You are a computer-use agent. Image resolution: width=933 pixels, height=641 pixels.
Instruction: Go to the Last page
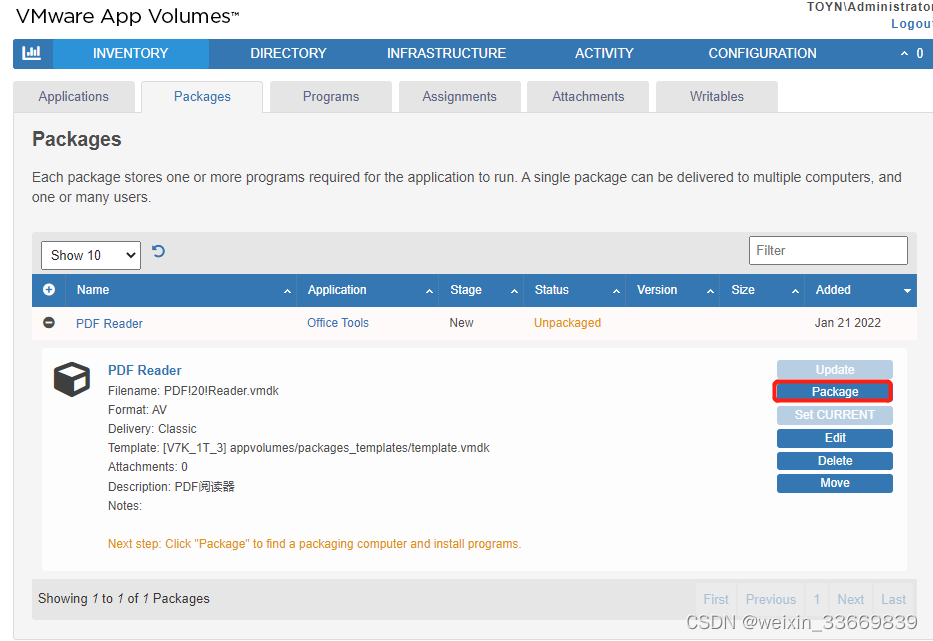pyautogui.click(x=894, y=599)
